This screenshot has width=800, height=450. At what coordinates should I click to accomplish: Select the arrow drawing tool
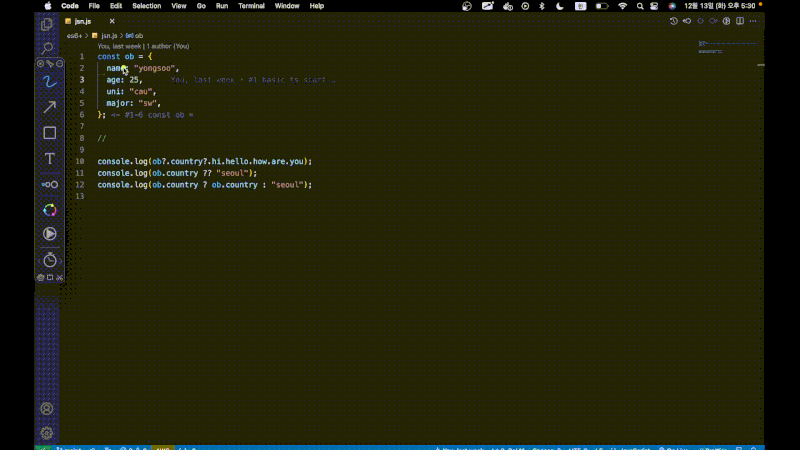click(49, 107)
